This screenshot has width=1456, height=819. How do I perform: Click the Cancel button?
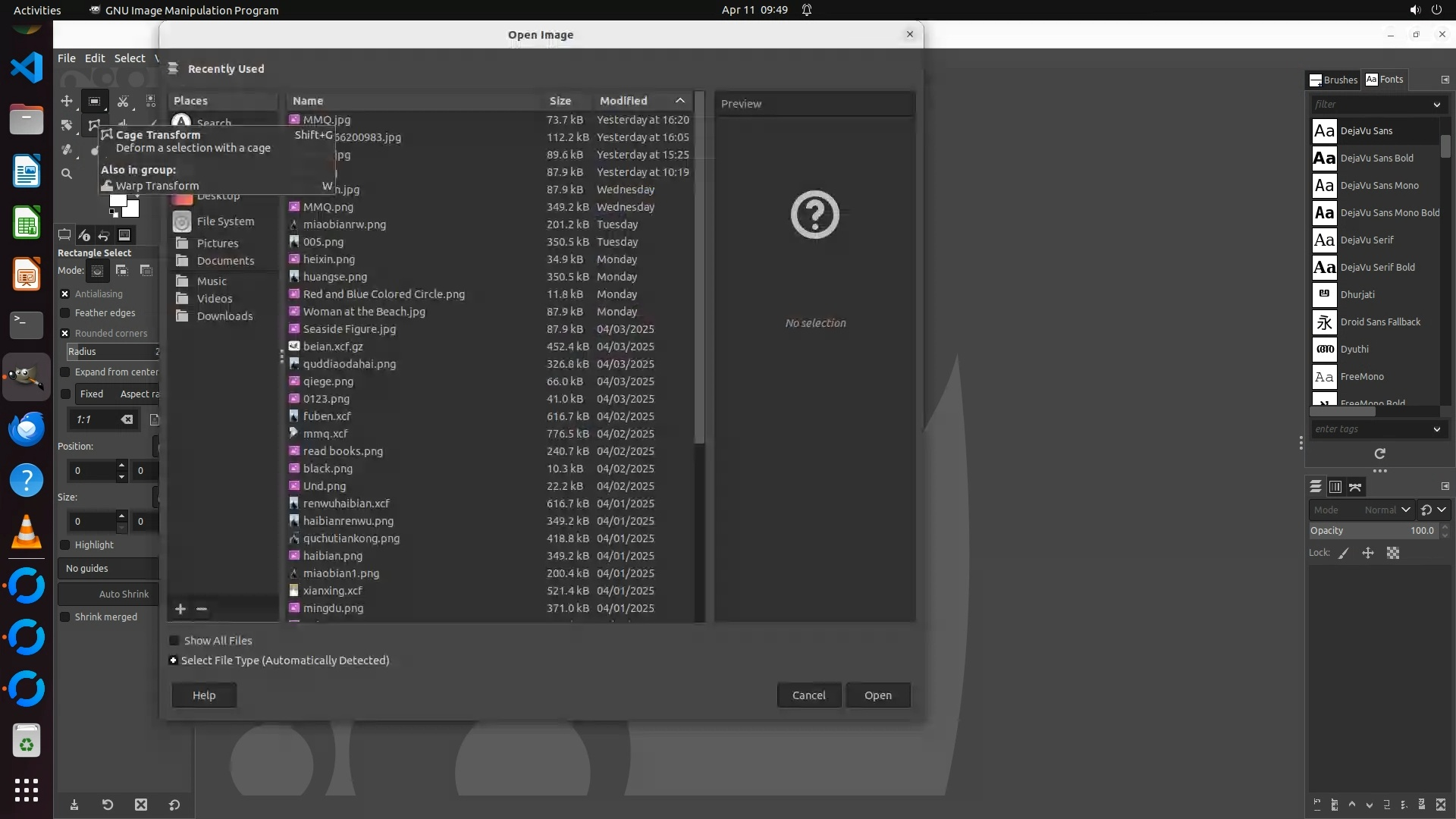[x=808, y=695]
